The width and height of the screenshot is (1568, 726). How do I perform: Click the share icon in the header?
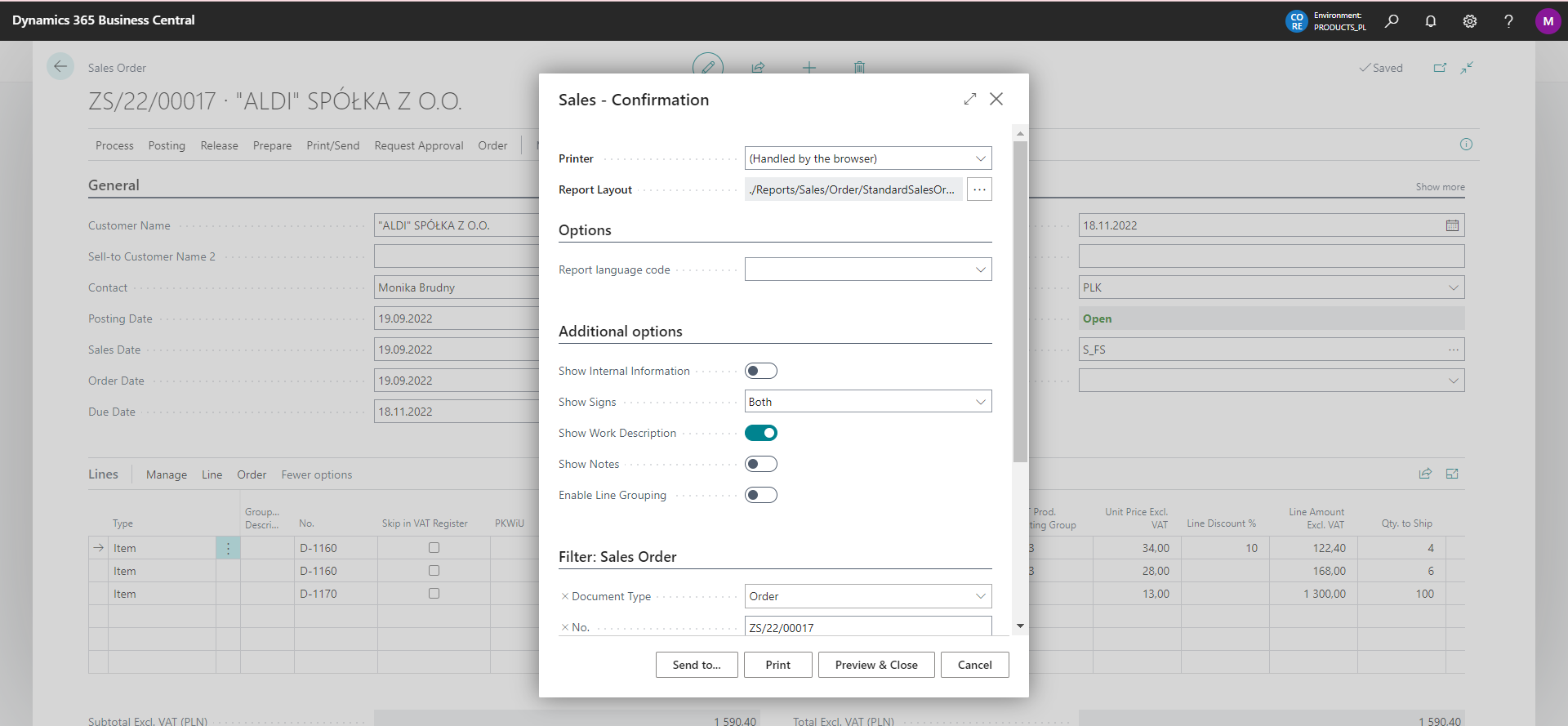pyautogui.click(x=758, y=67)
